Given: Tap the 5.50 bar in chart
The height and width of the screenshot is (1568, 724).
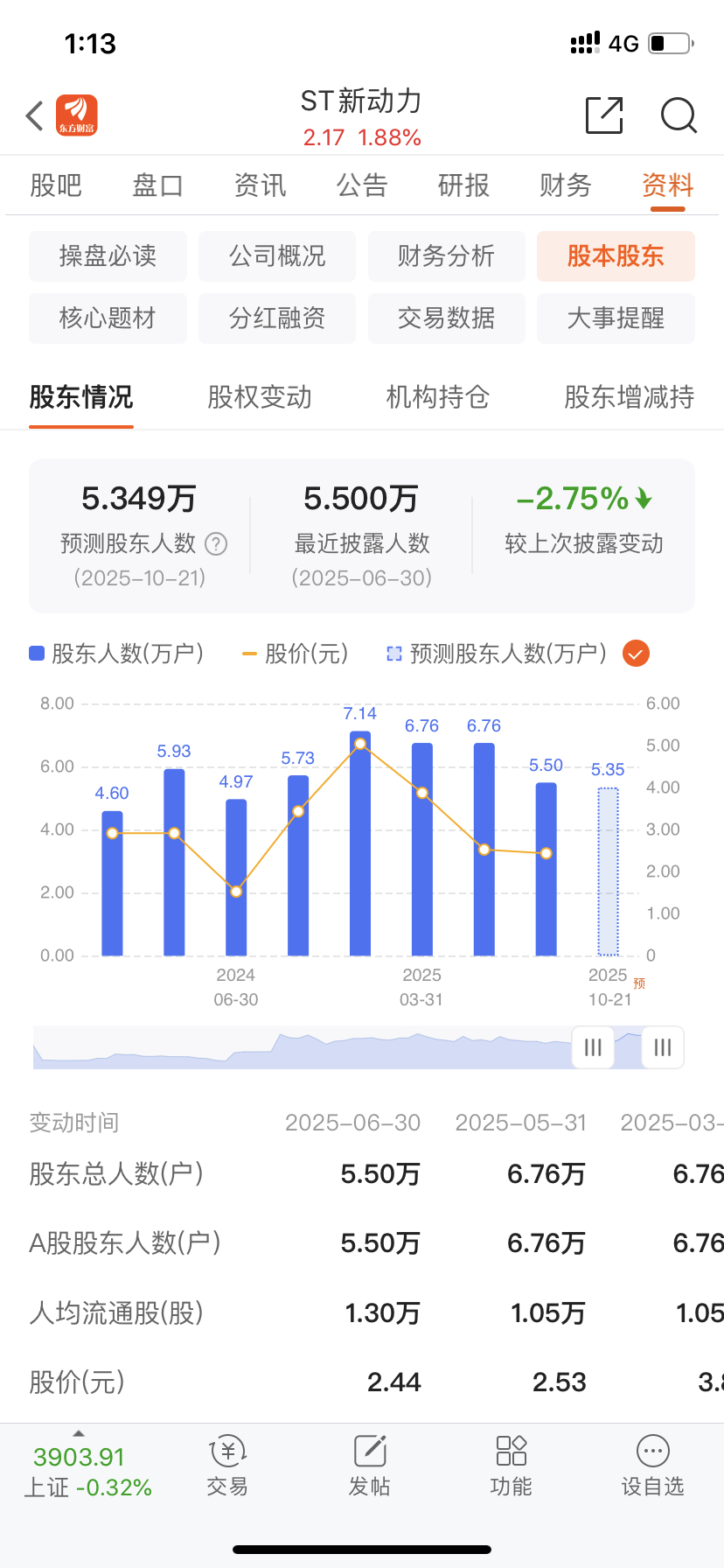Looking at the screenshot, I should [x=546, y=869].
